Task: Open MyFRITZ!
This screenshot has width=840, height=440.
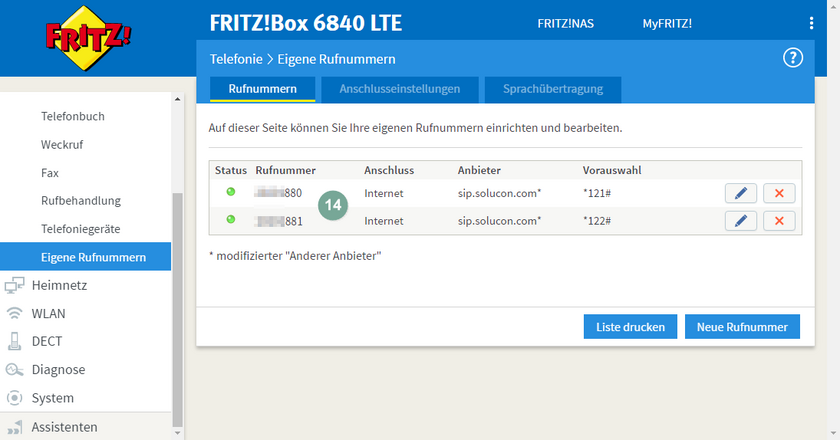Action: pos(667,24)
